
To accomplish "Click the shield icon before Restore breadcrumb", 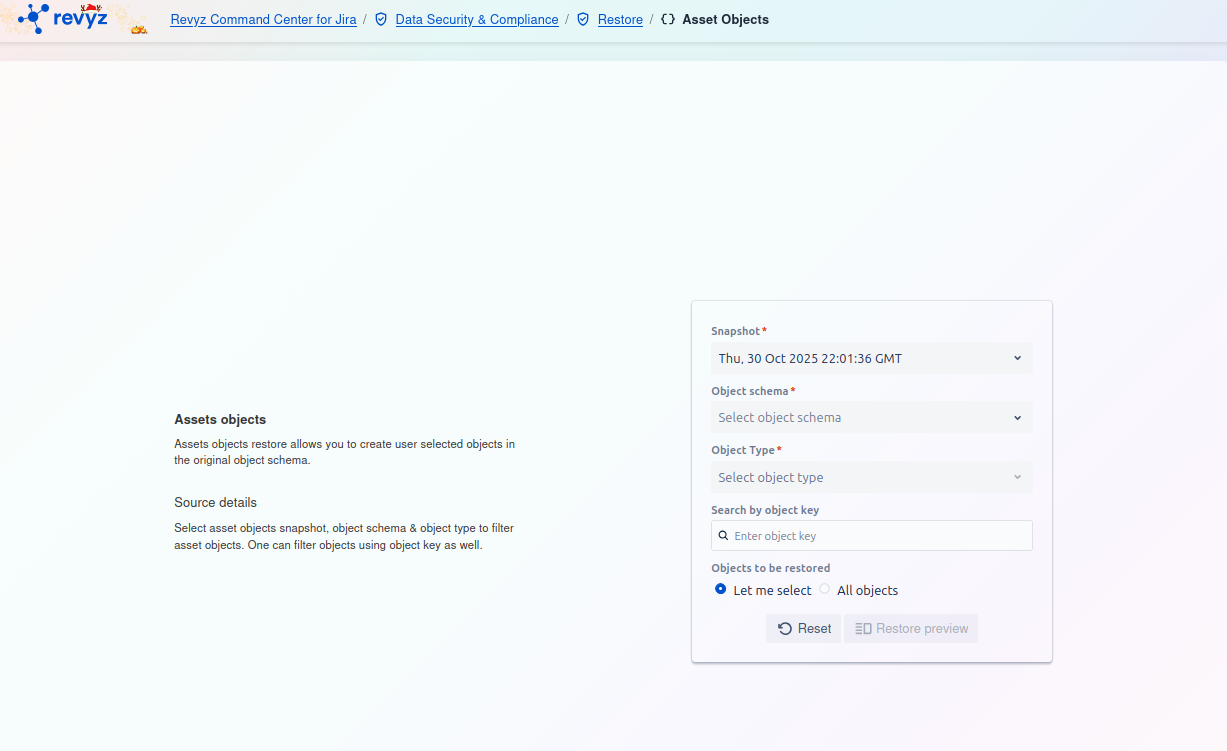I will [x=583, y=19].
